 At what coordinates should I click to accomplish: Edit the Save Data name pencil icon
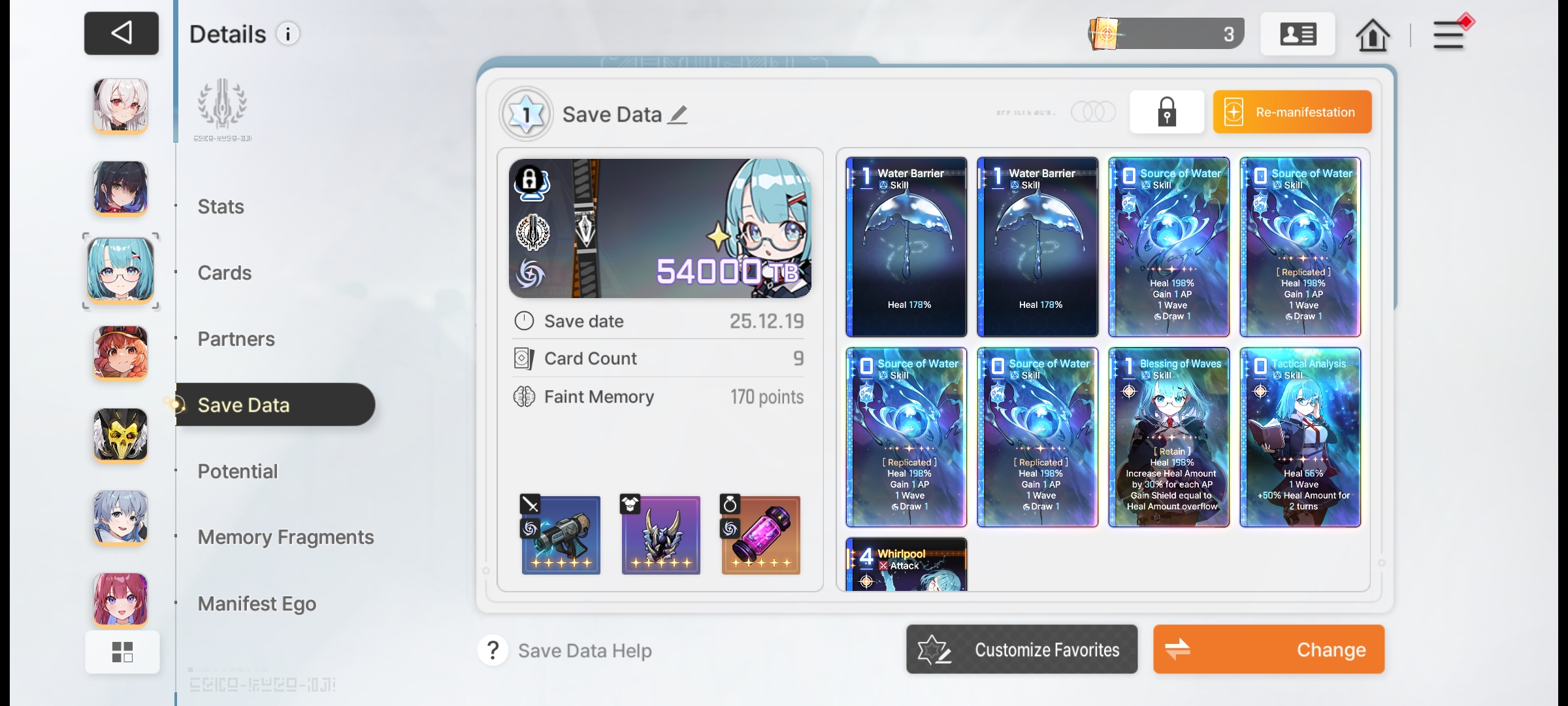point(678,114)
